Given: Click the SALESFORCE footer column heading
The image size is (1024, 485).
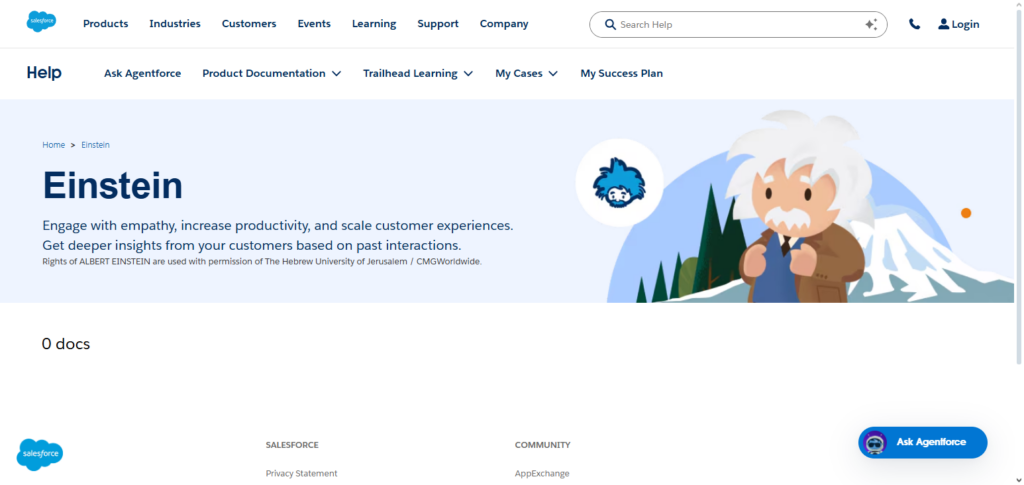Looking at the screenshot, I should (292, 445).
